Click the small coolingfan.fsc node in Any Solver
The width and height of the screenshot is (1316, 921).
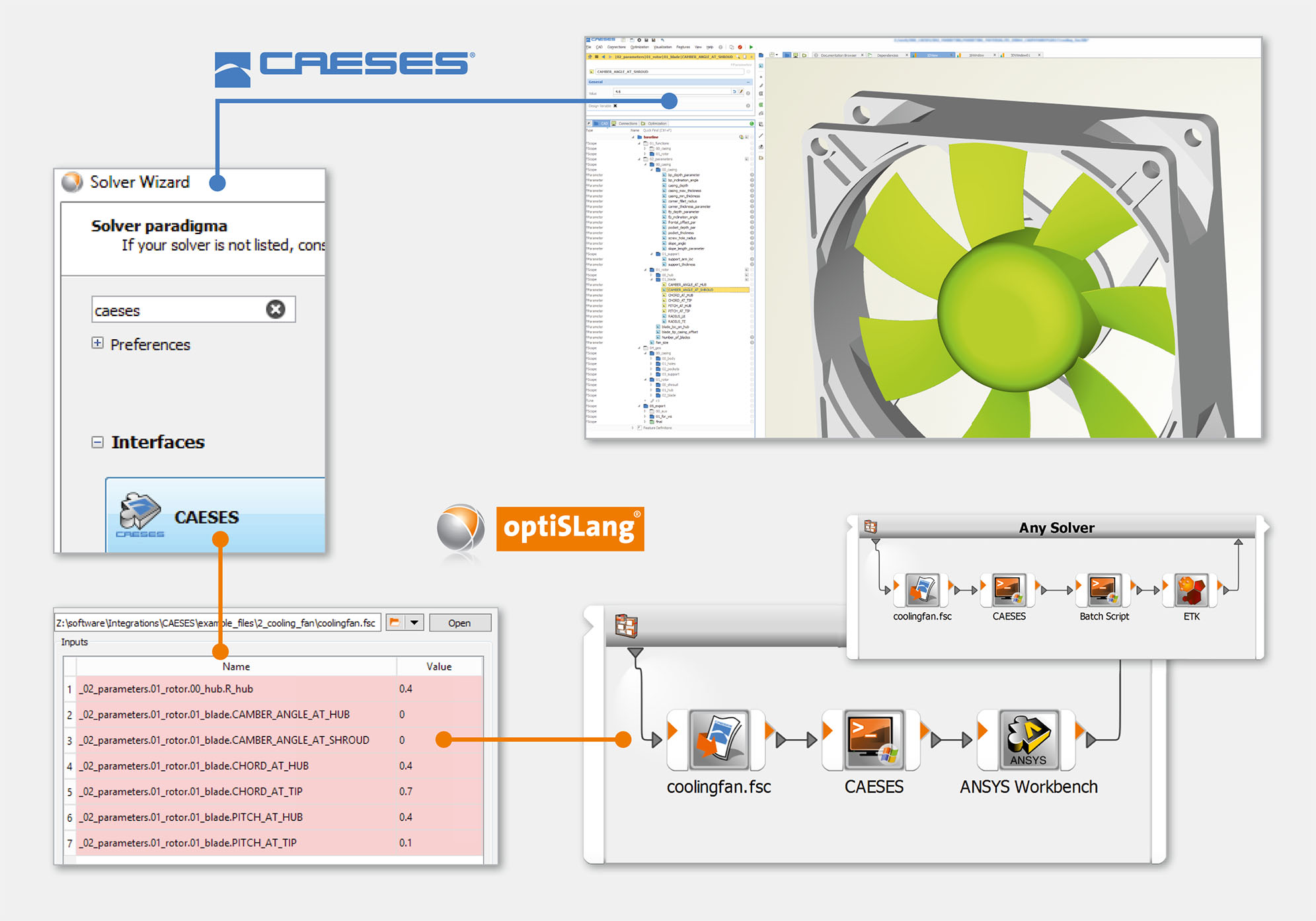tap(922, 590)
